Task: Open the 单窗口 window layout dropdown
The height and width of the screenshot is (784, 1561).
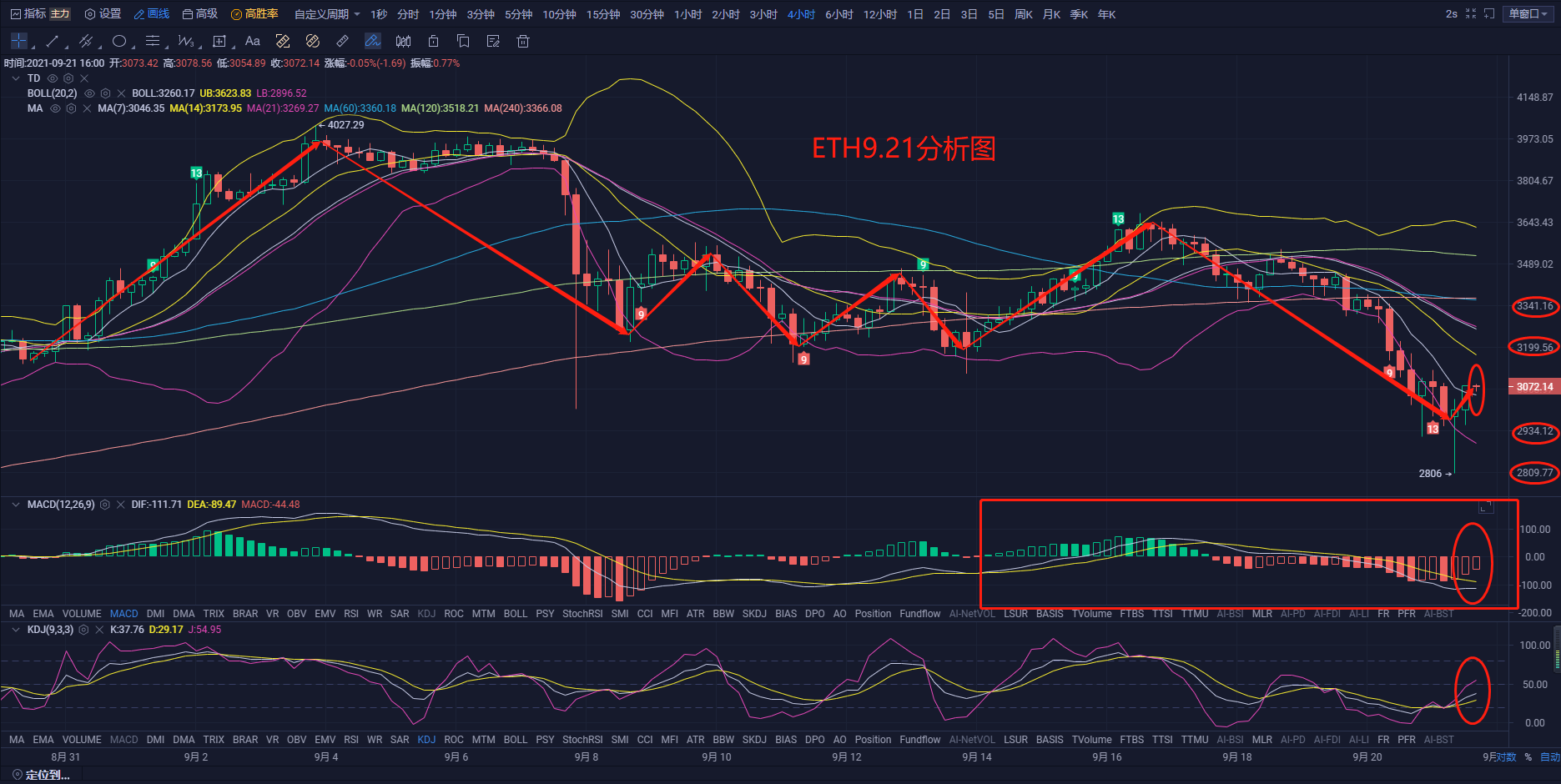Action: tap(1528, 14)
